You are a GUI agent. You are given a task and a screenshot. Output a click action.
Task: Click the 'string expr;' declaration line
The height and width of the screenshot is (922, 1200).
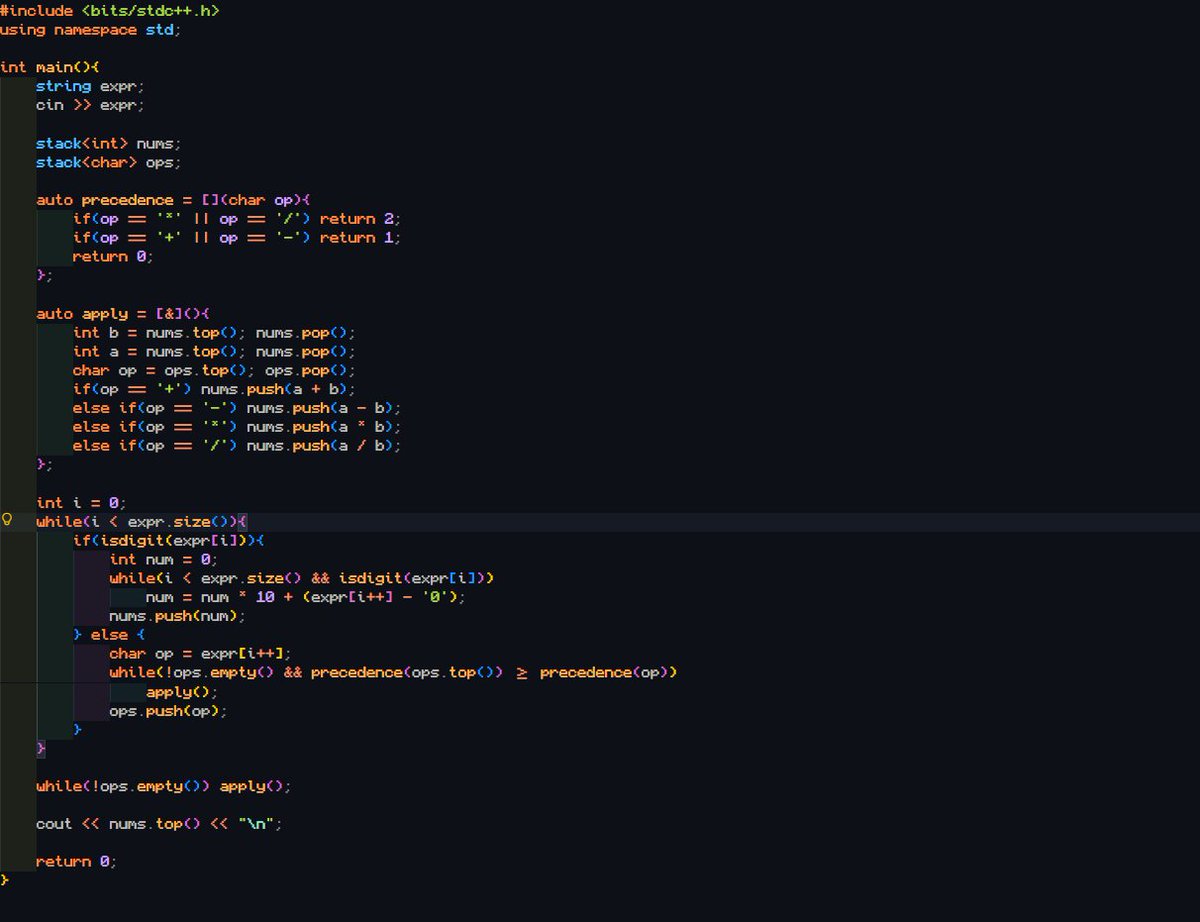click(91, 86)
